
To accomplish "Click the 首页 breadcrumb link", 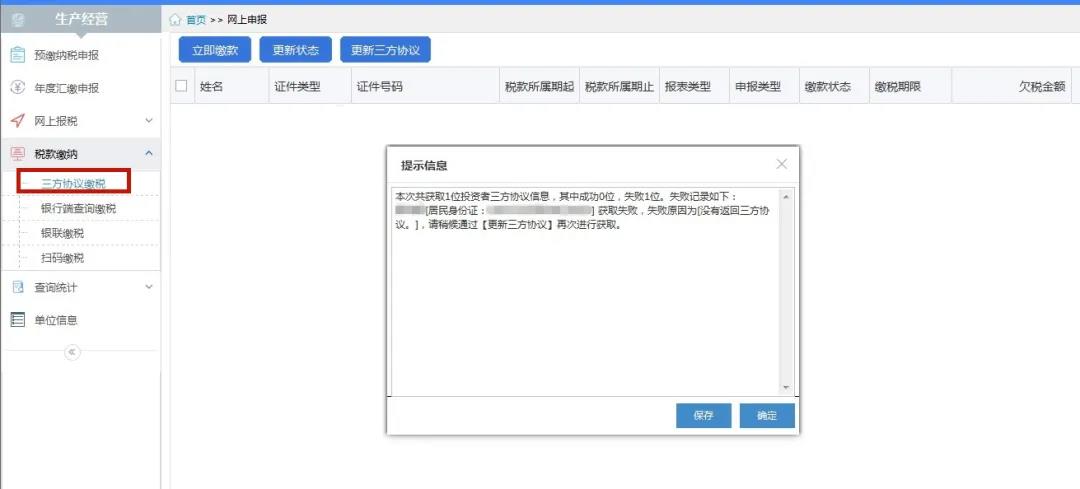I will click(196, 20).
